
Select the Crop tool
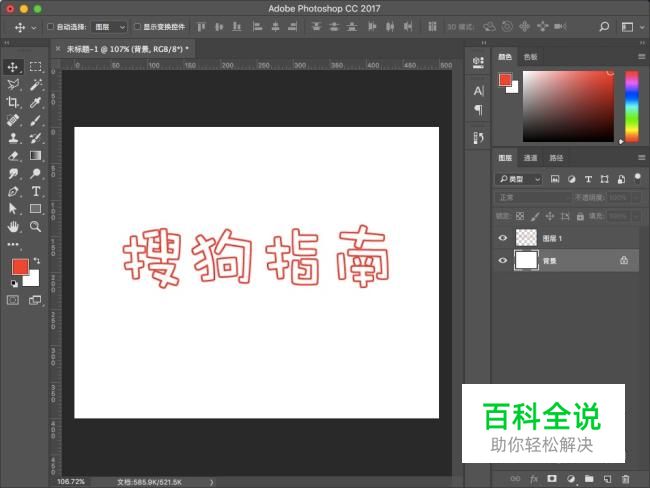pos(13,102)
